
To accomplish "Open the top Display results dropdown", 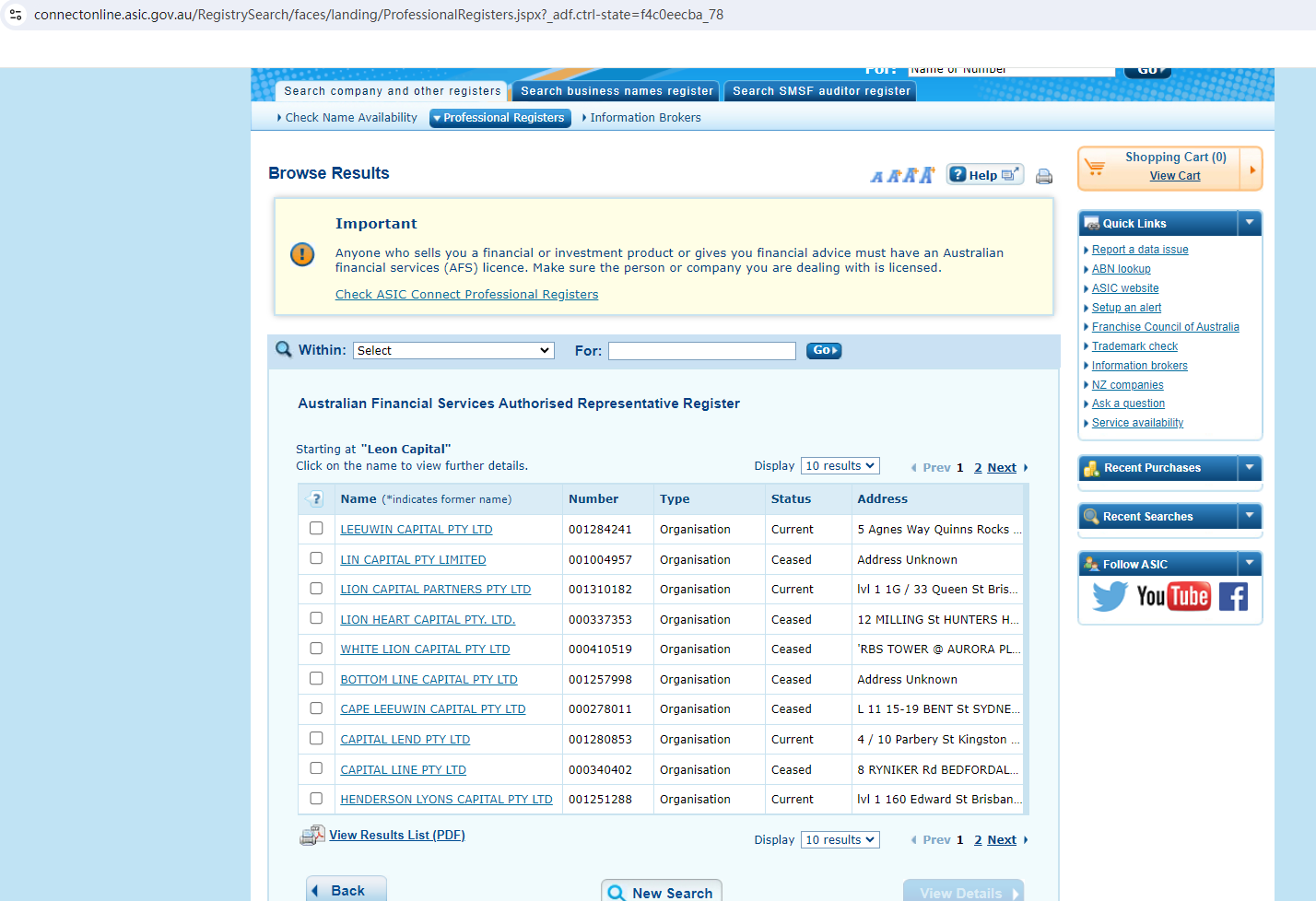I will point(840,466).
